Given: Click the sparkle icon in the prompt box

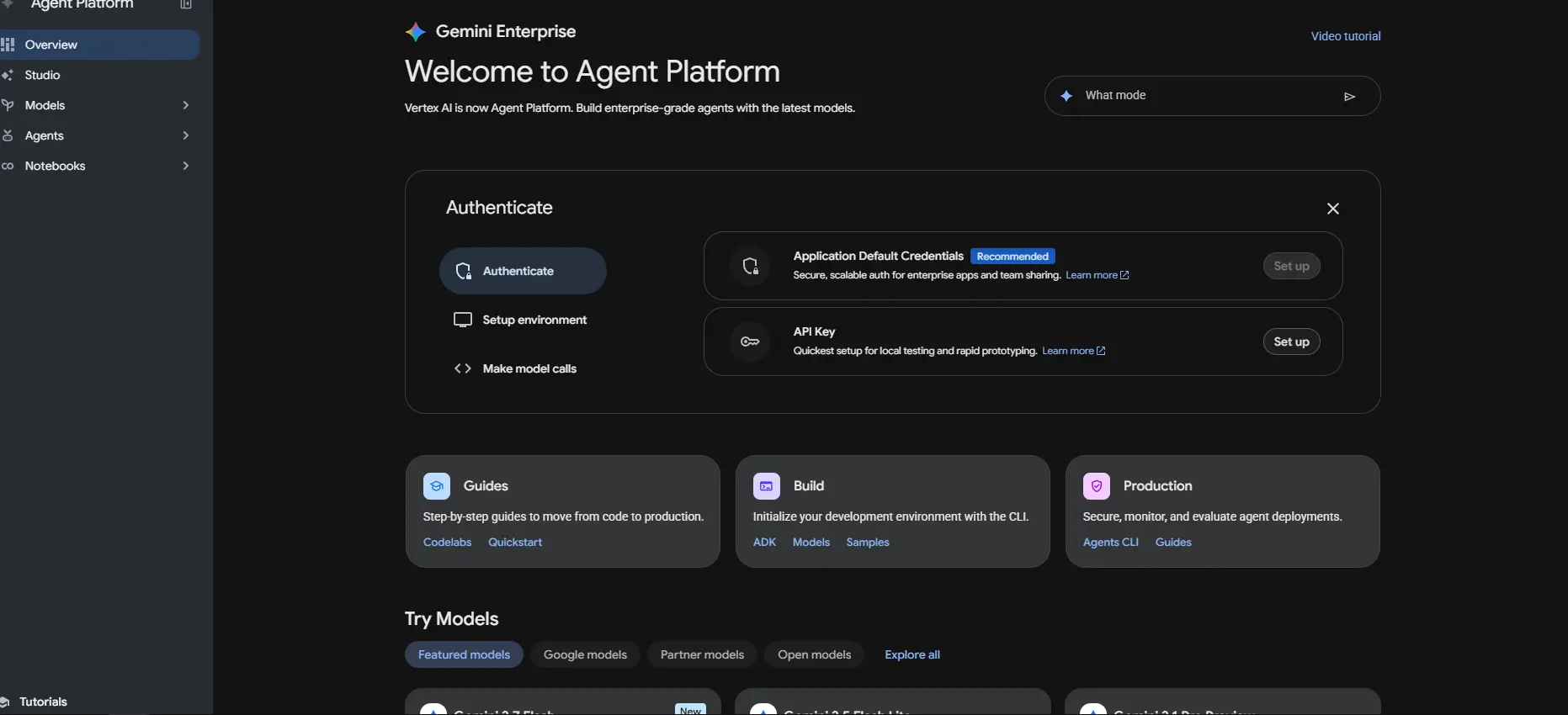Looking at the screenshot, I should point(1066,96).
